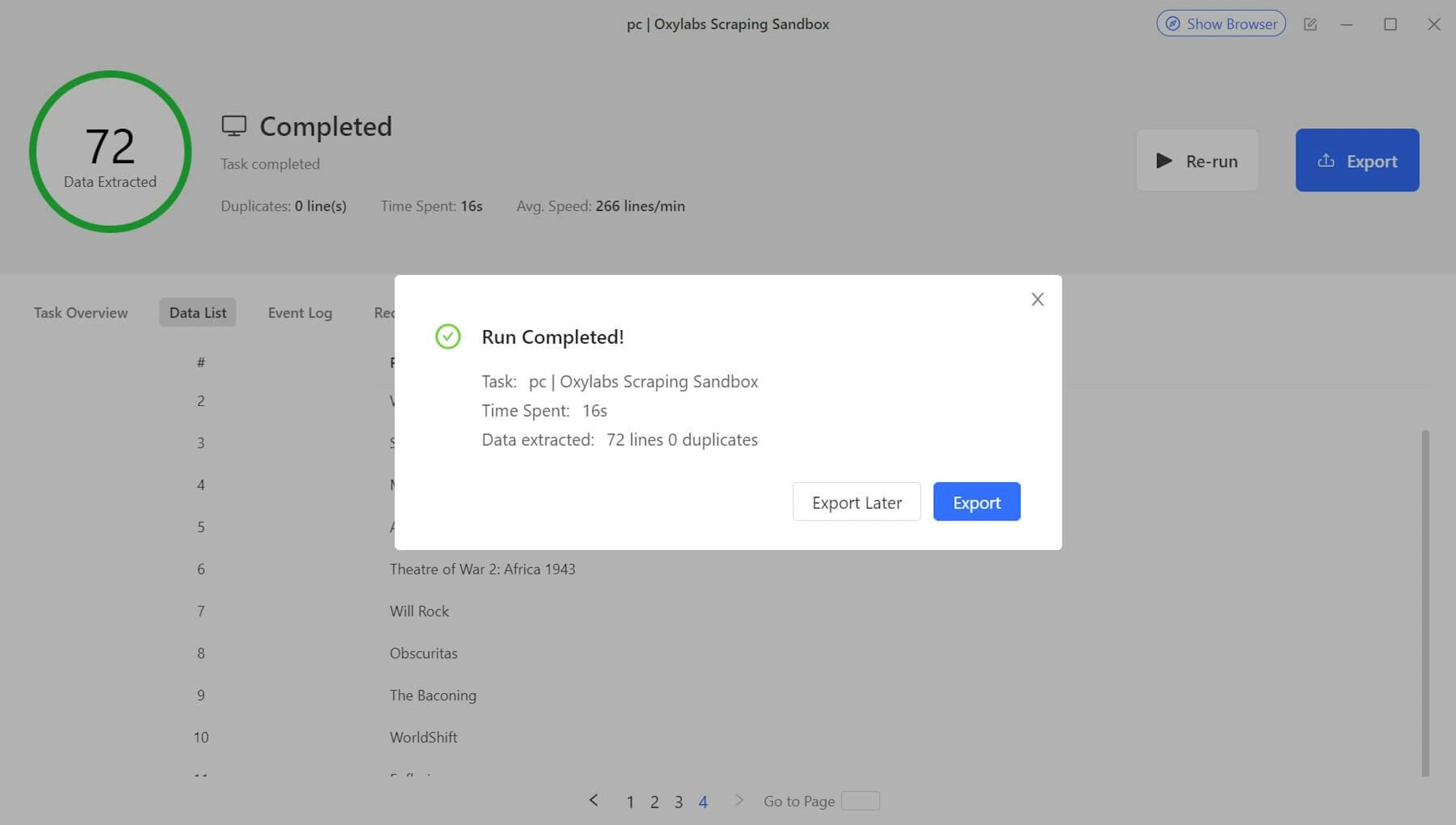Click the dialog's 'Data extracted: 72 lines 0 duplicates' line
1456x825 pixels.
(620, 440)
